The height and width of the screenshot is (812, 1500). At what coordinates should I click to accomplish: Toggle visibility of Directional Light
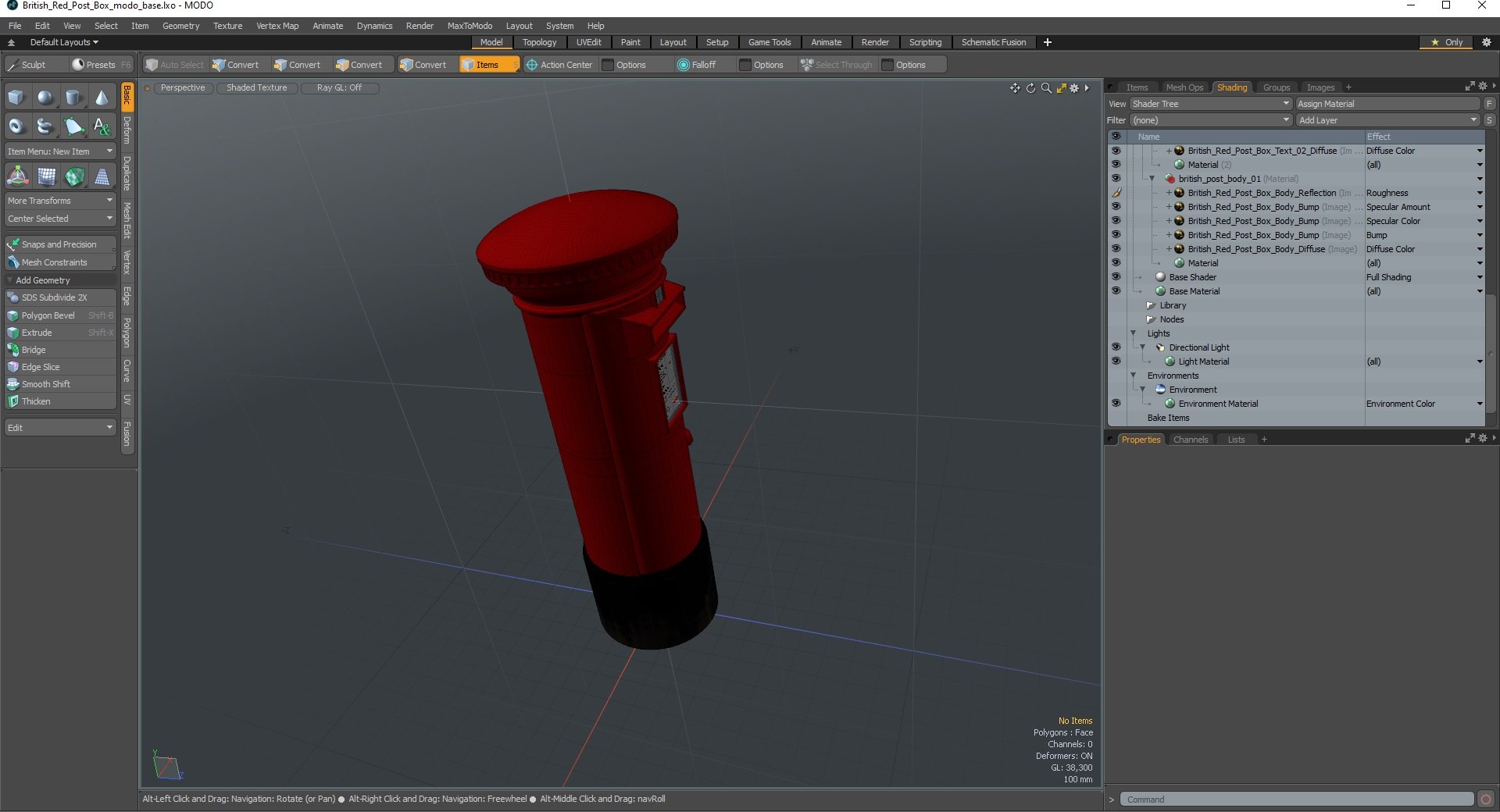coord(1116,347)
